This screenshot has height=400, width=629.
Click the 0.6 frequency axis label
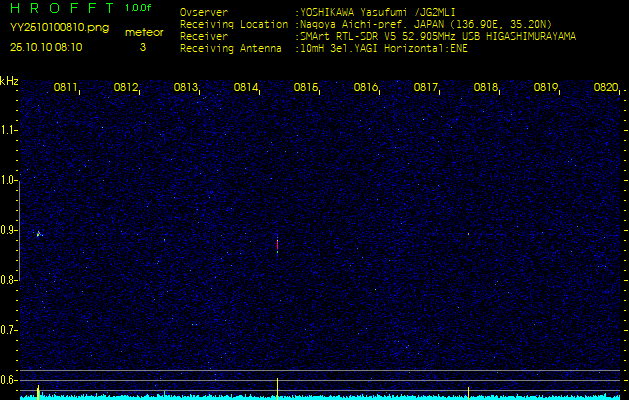click(x=9, y=379)
